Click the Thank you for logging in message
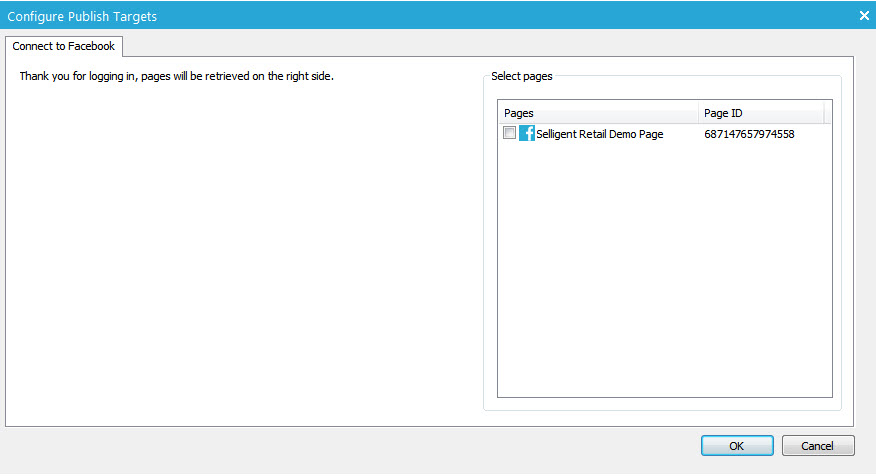The height and width of the screenshot is (476, 876). coord(177,76)
